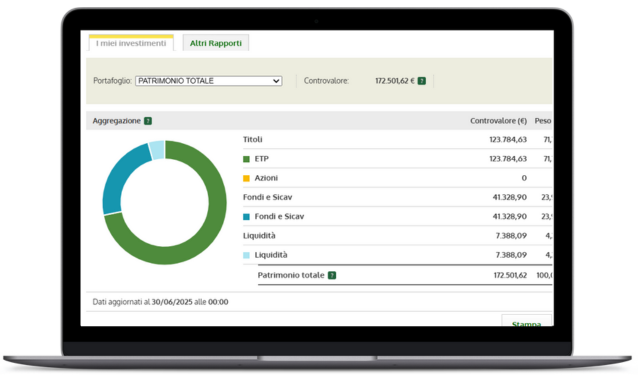Click the 172.501,62 € value in header bar
Viewport: 638px width, 386px height.
click(x=395, y=81)
